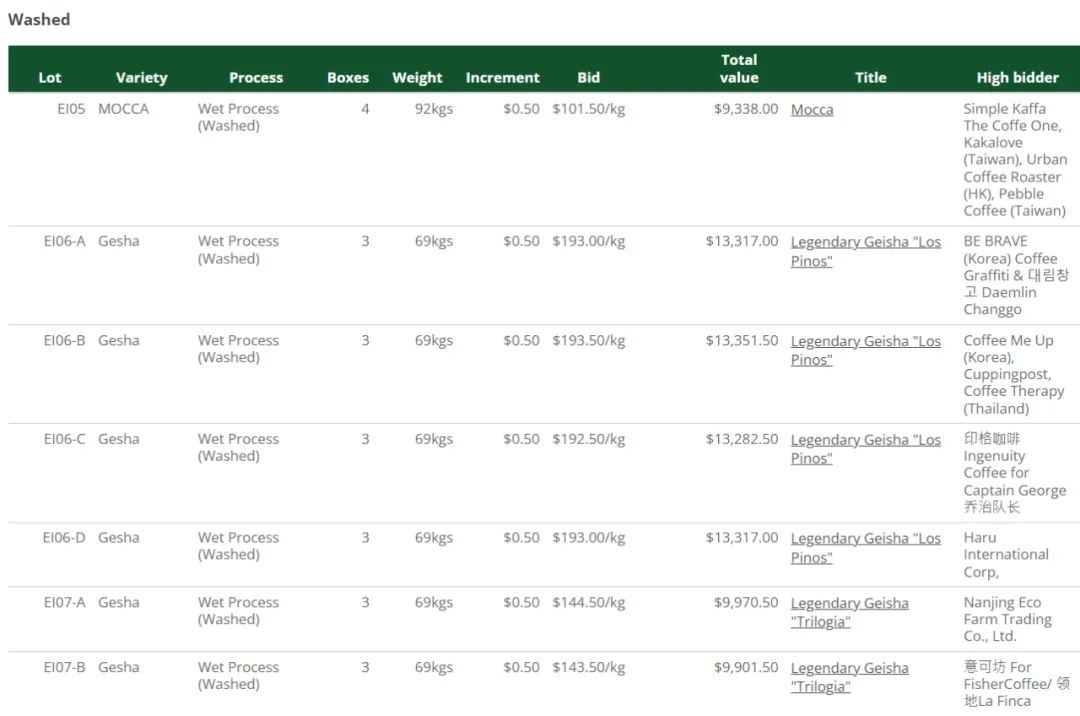Click the Total value column header
Viewport: 1080px width, 716px height.
(739, 69)
